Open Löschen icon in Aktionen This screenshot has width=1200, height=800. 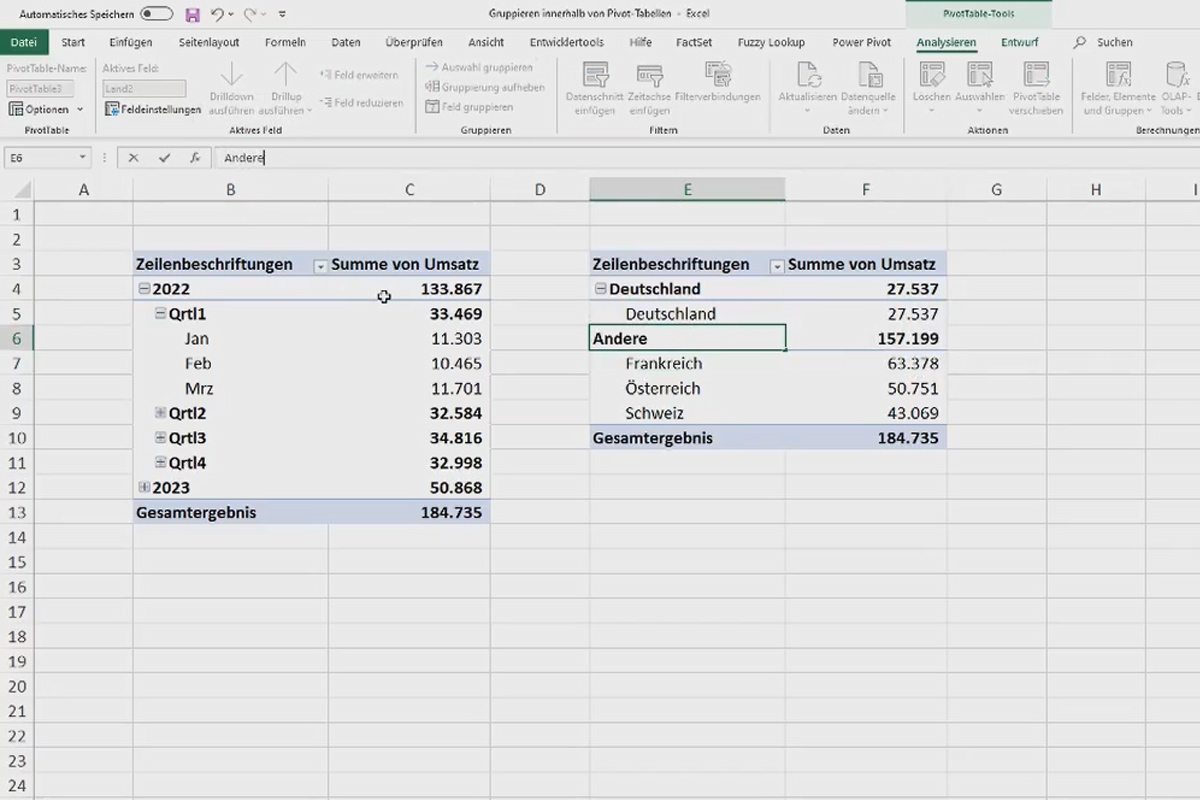(x=932, y=75)
